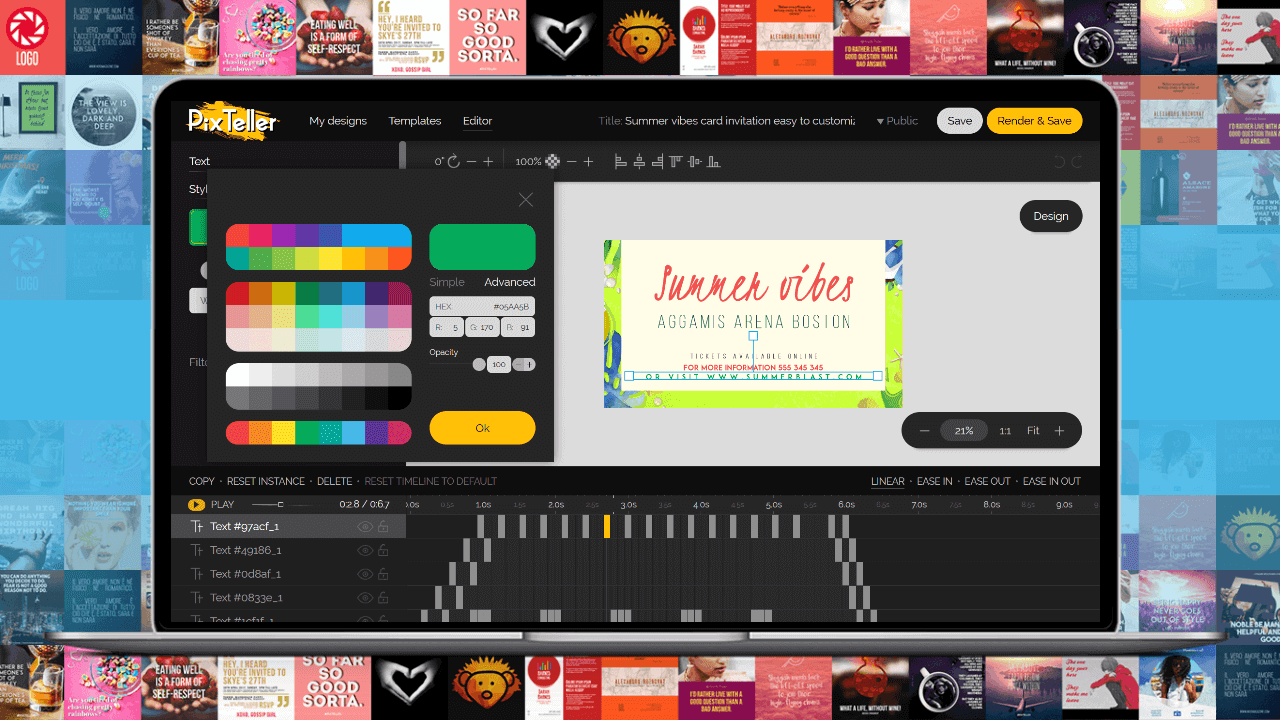Click the Design mode button
The width and height of the screenshot is (1280, 720).
(x=1051, y=216)
